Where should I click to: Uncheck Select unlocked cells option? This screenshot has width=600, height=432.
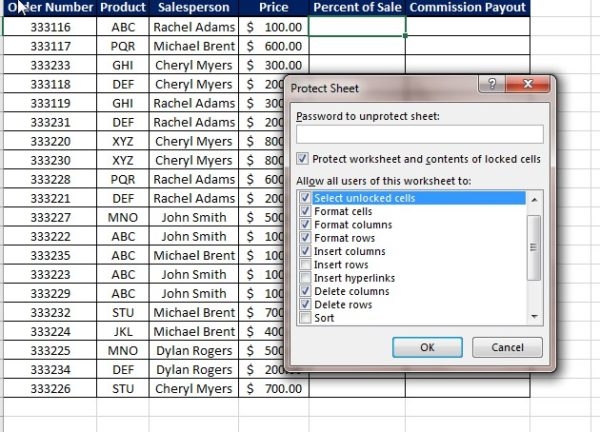point(305,198)
